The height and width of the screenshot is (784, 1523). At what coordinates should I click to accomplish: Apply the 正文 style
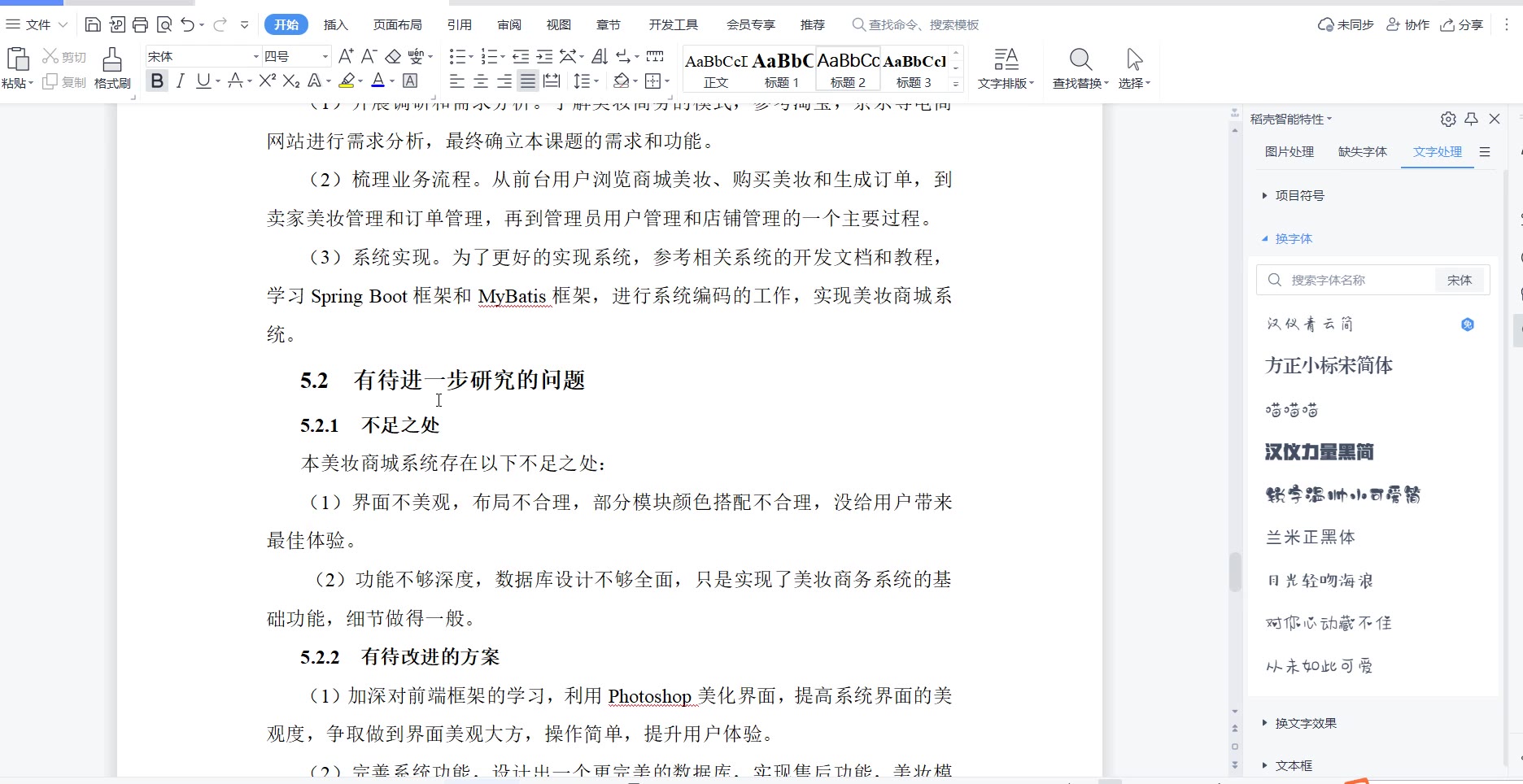pos(716,68)
